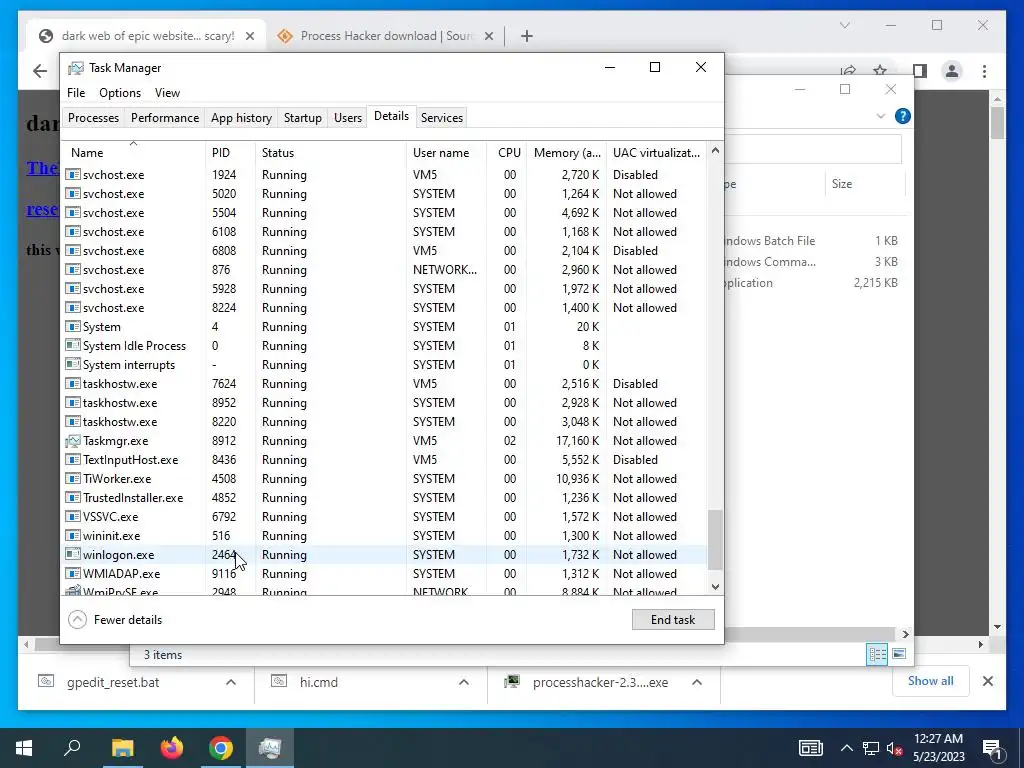Viewport: 1024px width, 768px height.
Task: Open the touch keyboard tray icon
Action: pos(810,748)
